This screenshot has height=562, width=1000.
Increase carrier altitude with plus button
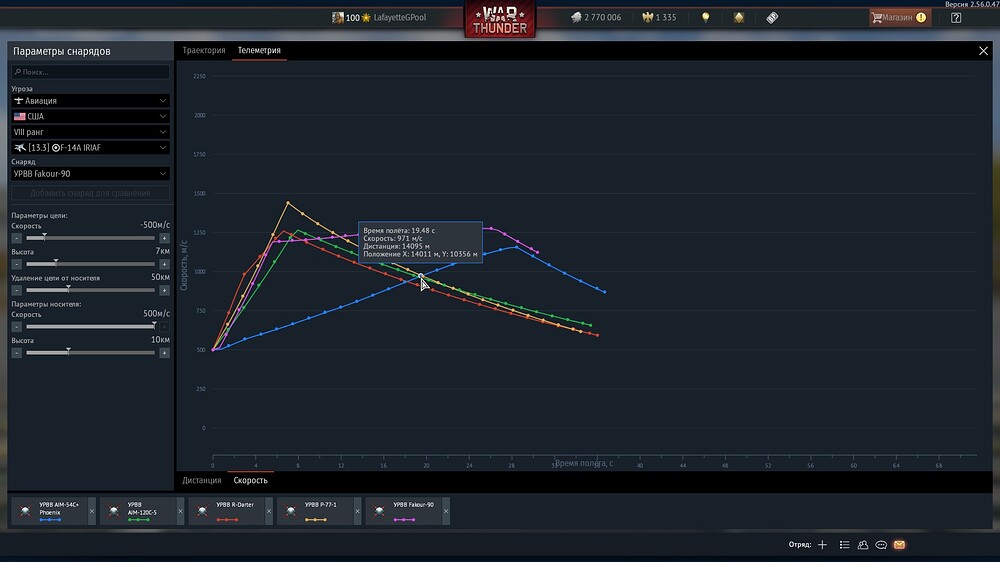[x=165, y=353]
